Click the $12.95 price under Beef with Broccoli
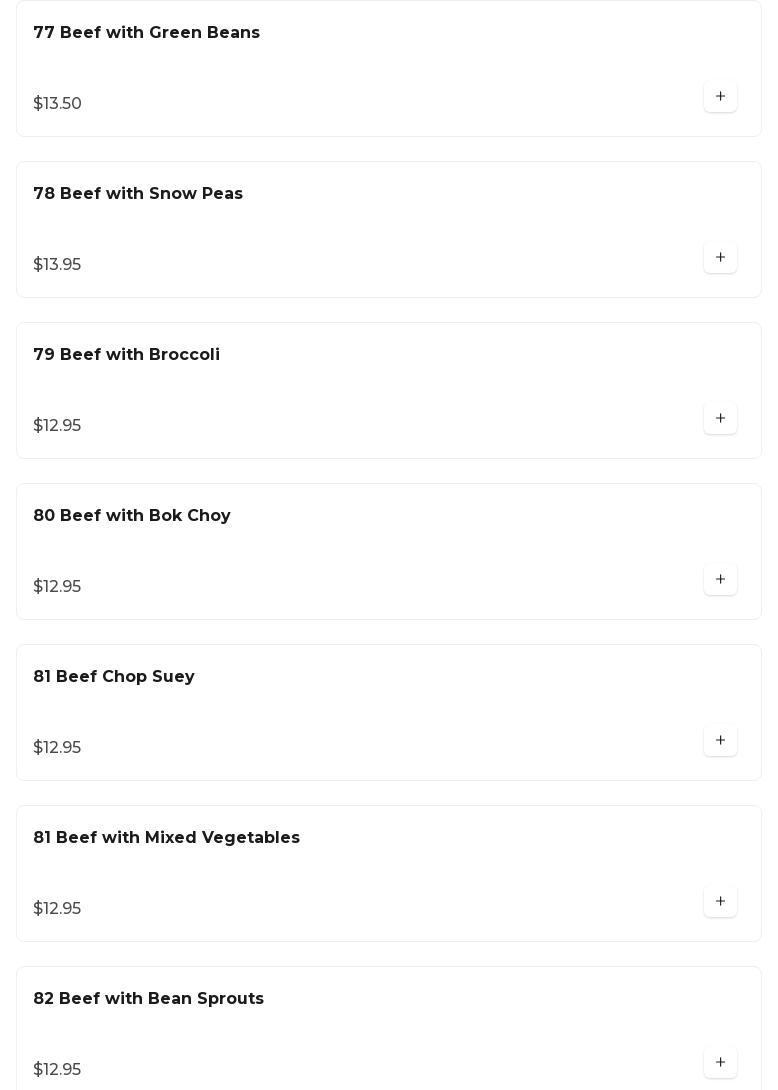The width and height of the screenshot is (778, 1090). pos(57,426)
